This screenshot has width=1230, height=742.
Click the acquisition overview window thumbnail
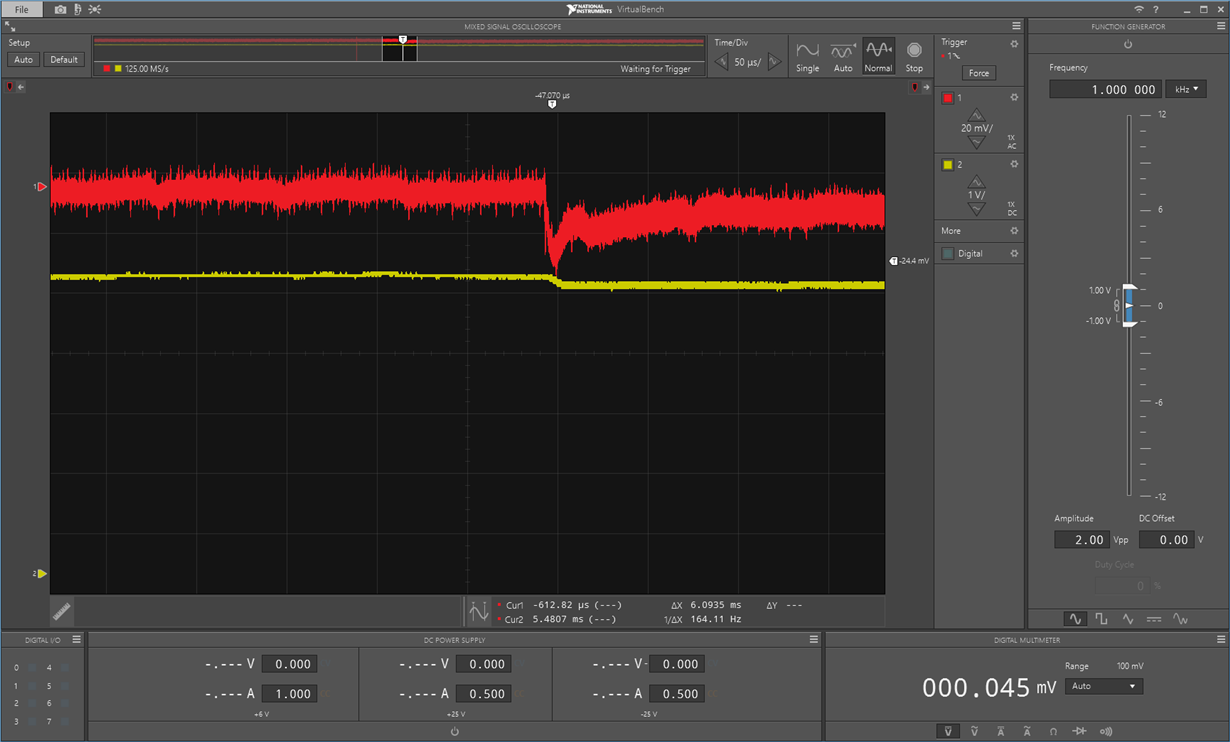click(400, 49)
